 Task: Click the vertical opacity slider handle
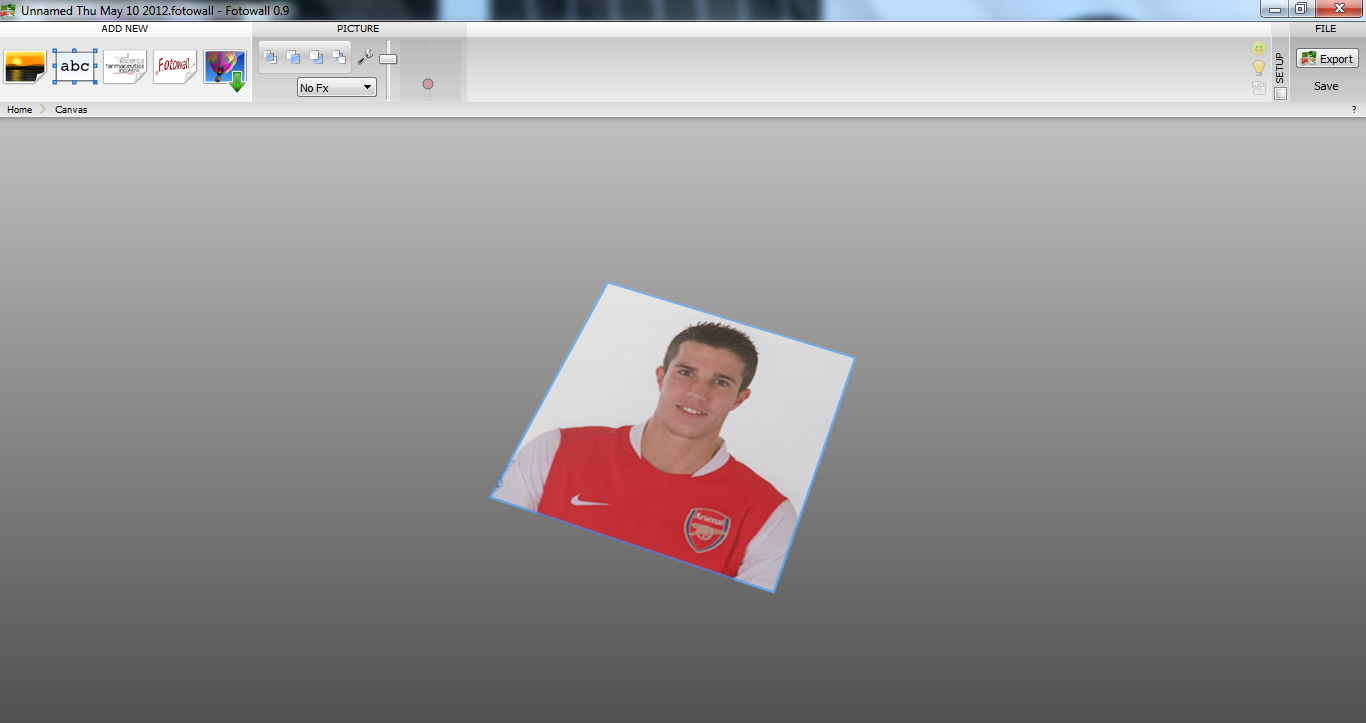click(x=388, y=59)
